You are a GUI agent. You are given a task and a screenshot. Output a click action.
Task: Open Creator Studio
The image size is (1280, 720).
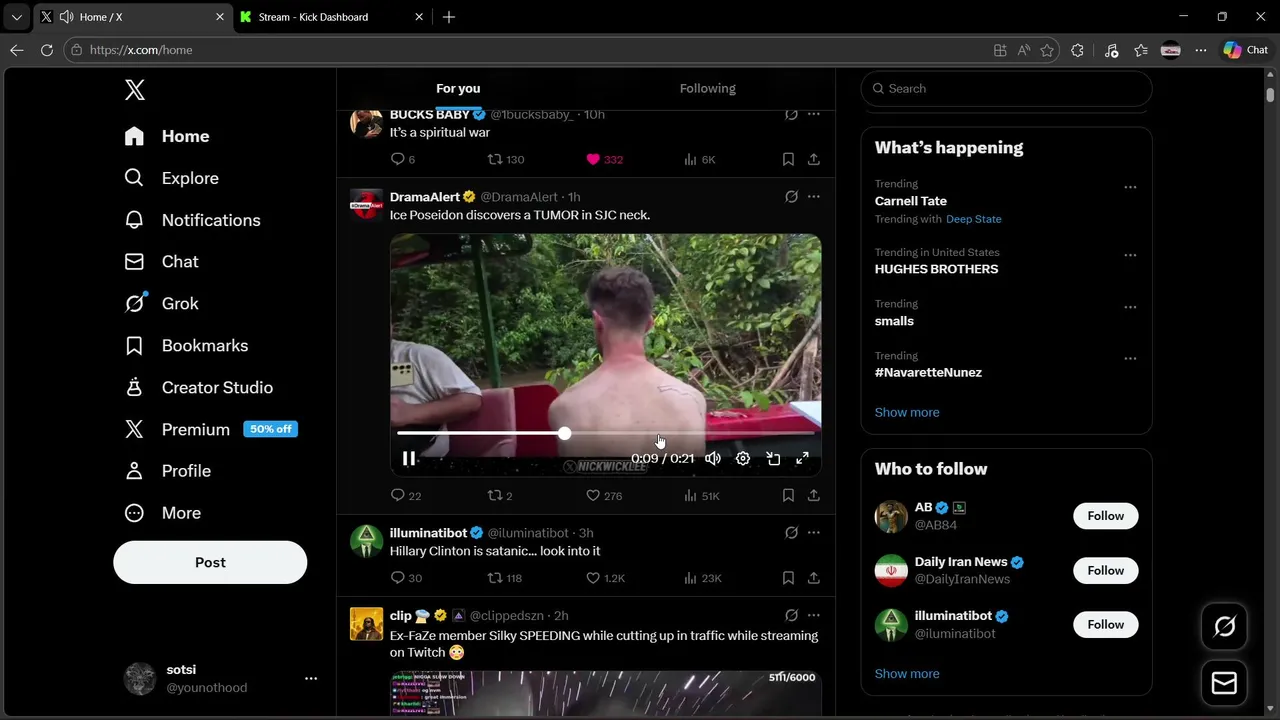198,387
